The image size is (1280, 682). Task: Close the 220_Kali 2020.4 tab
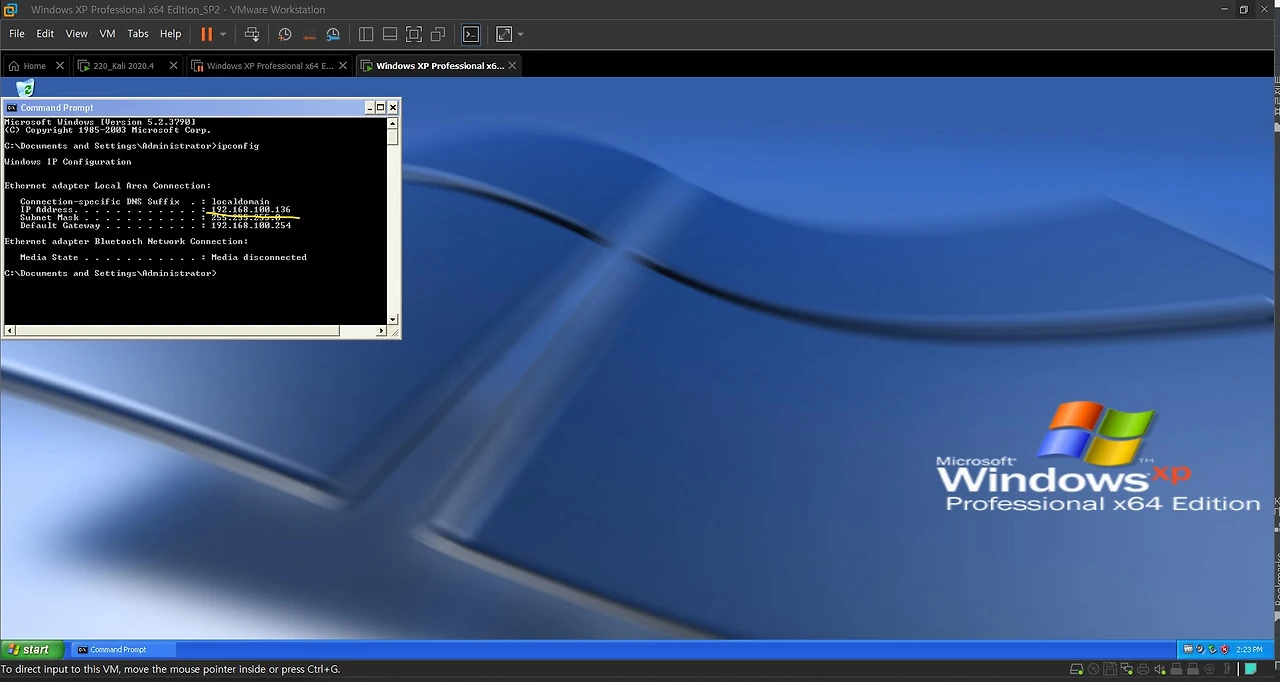point(173,66)
